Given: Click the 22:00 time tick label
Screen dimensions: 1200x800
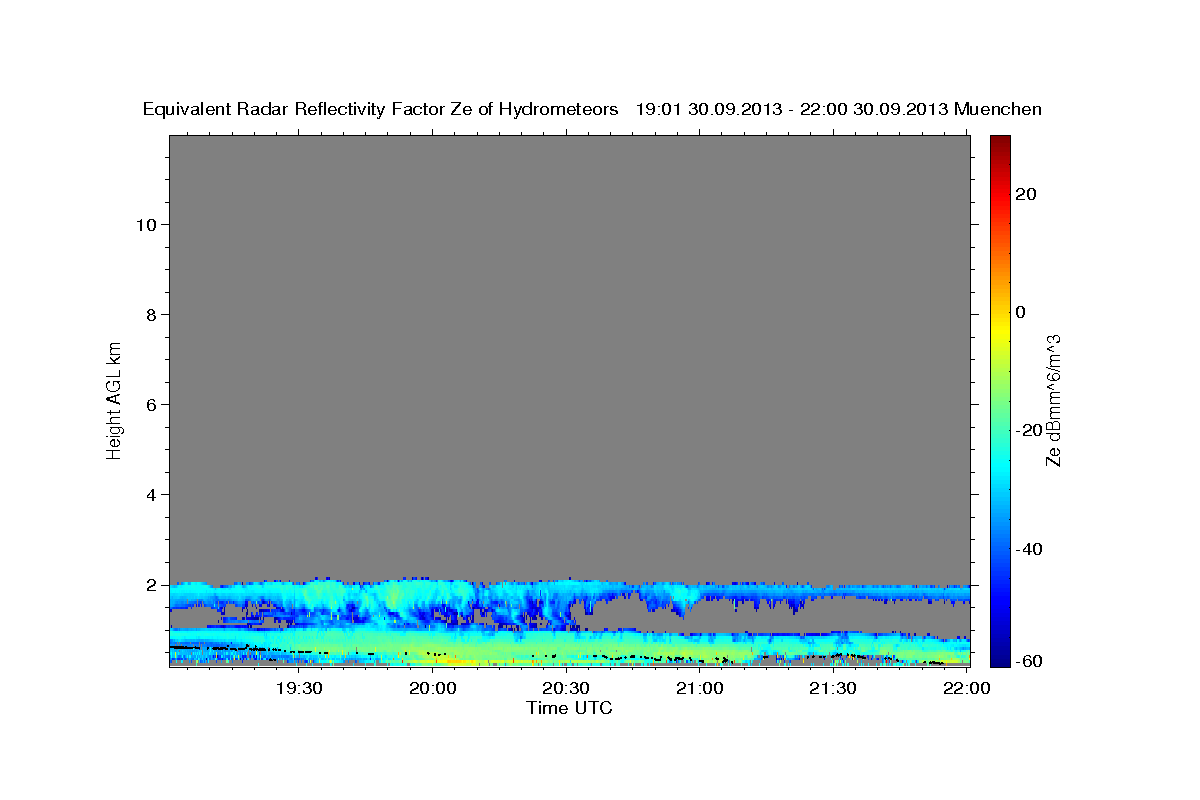Looking at the screenshot, I should point(966,689).
